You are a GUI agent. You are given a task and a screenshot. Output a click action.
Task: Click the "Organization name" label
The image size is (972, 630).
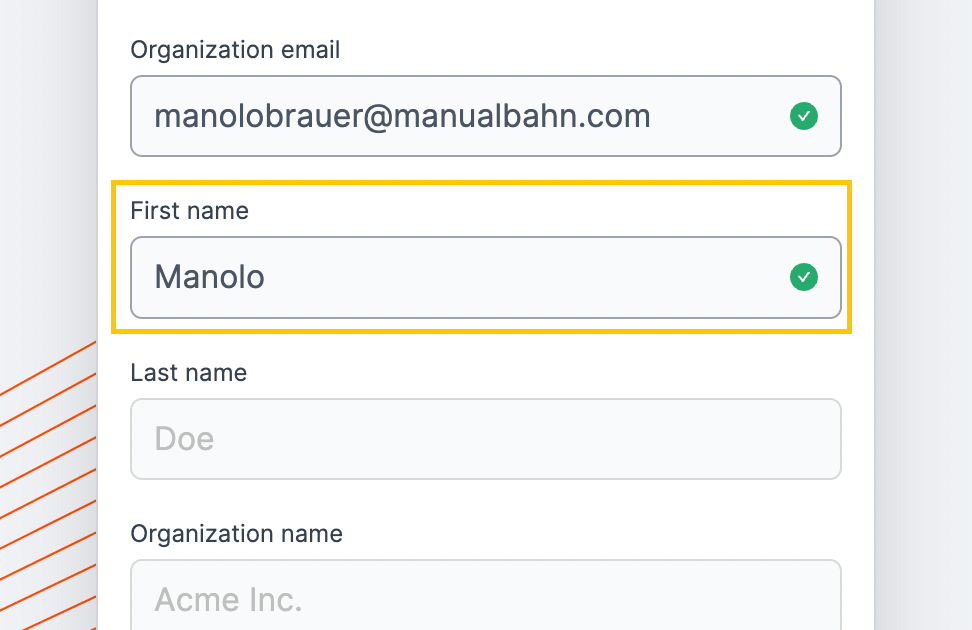point(236,533)
